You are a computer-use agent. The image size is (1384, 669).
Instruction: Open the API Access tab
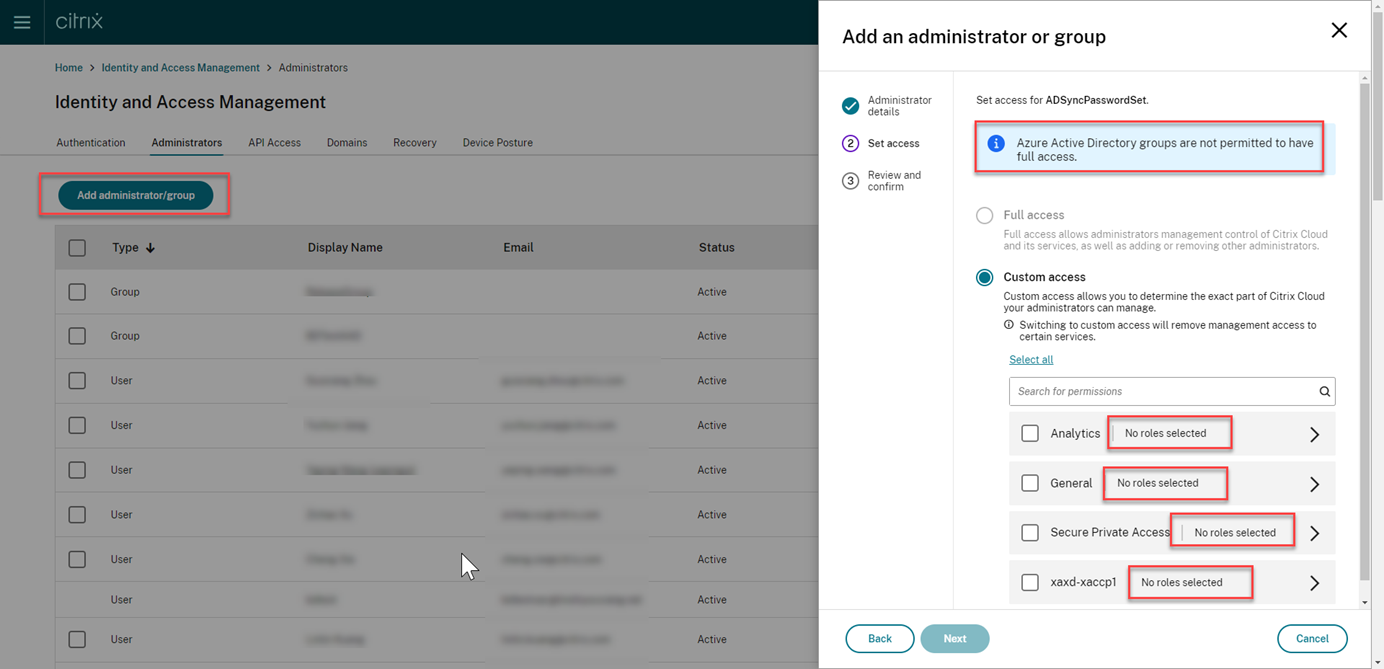tap(275, 143)
